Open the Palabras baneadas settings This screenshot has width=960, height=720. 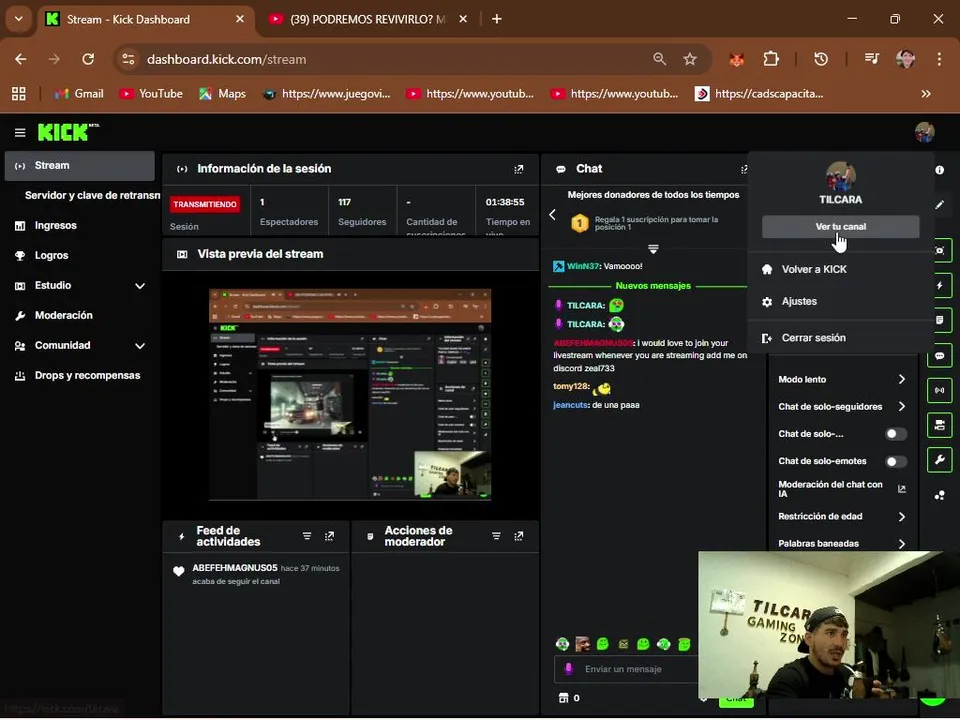pos(841,544)
